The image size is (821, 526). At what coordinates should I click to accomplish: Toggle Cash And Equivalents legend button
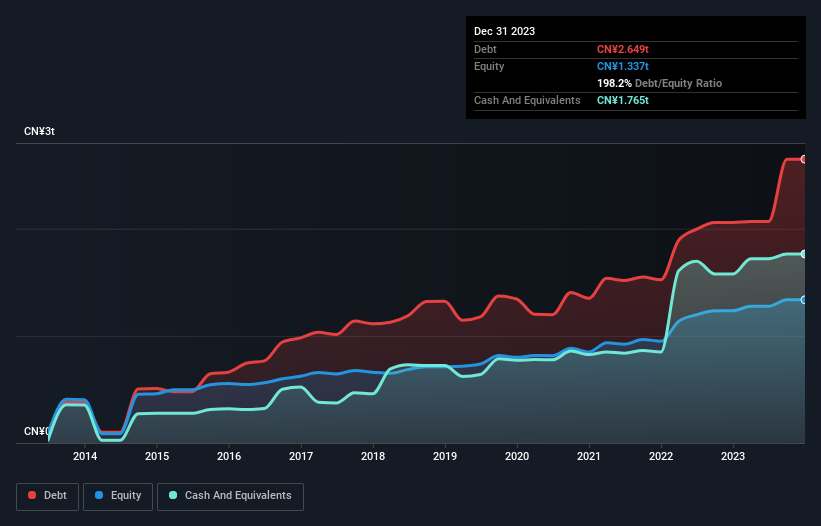pyautogui.click(x=230, y=496)
